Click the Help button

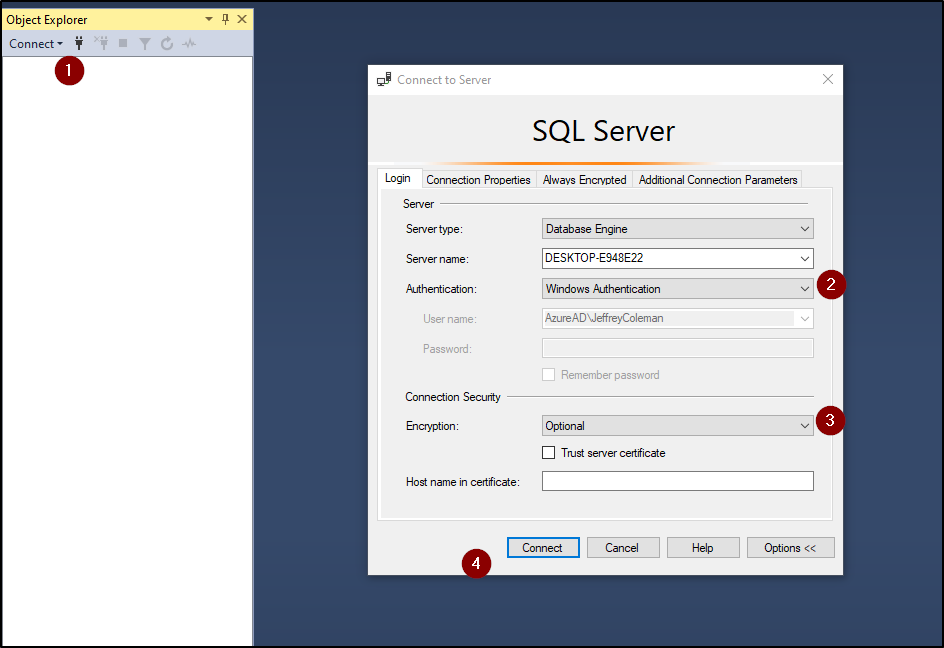point(703,547)
